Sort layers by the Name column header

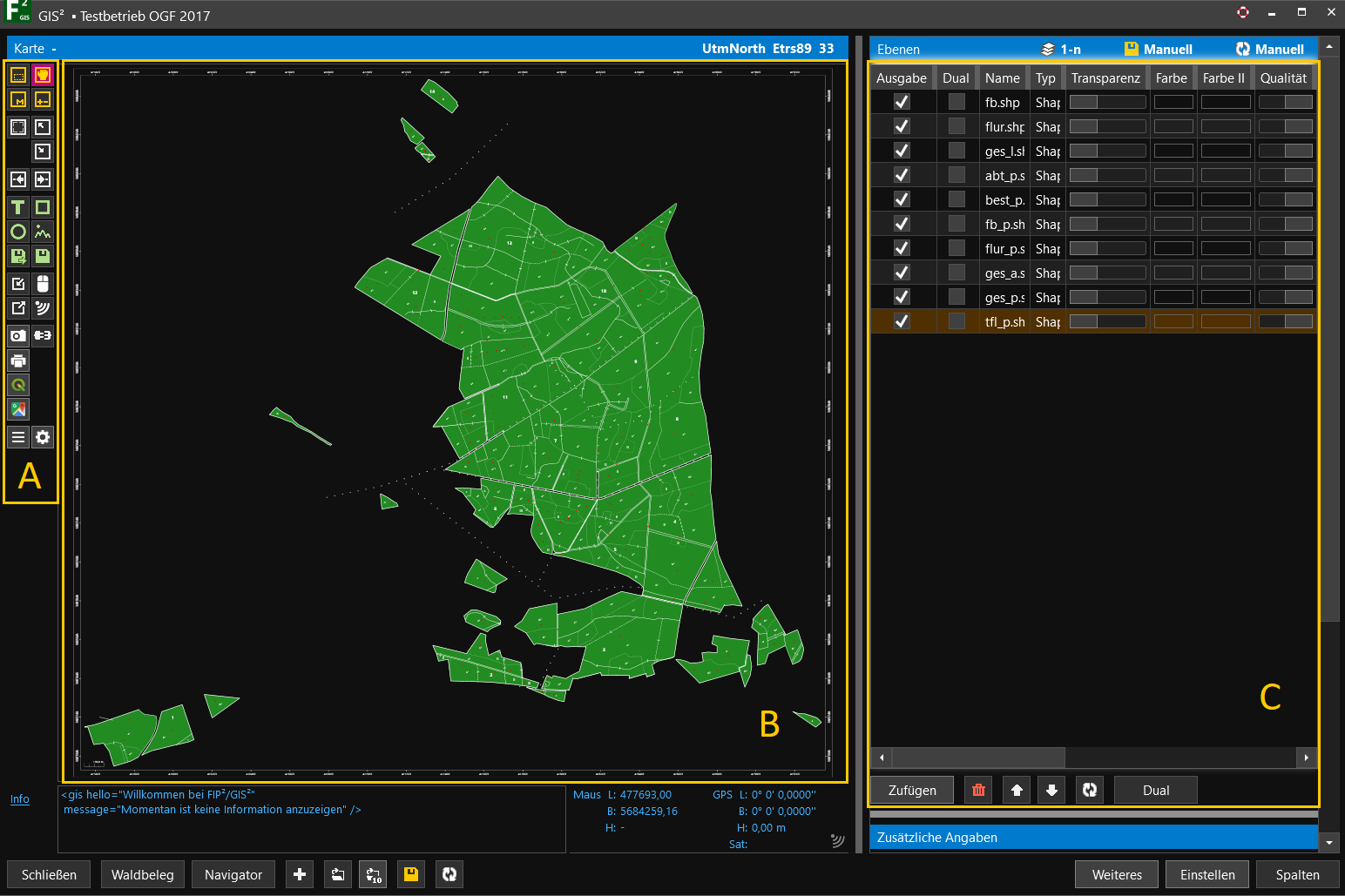click(1002, 78)
